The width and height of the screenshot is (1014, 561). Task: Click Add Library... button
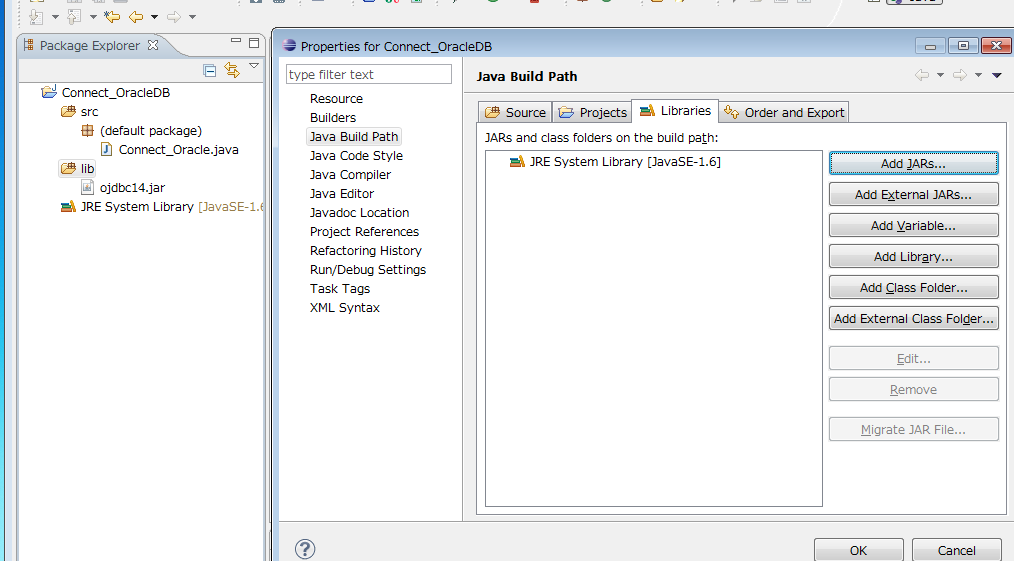(x=913, y=257)
